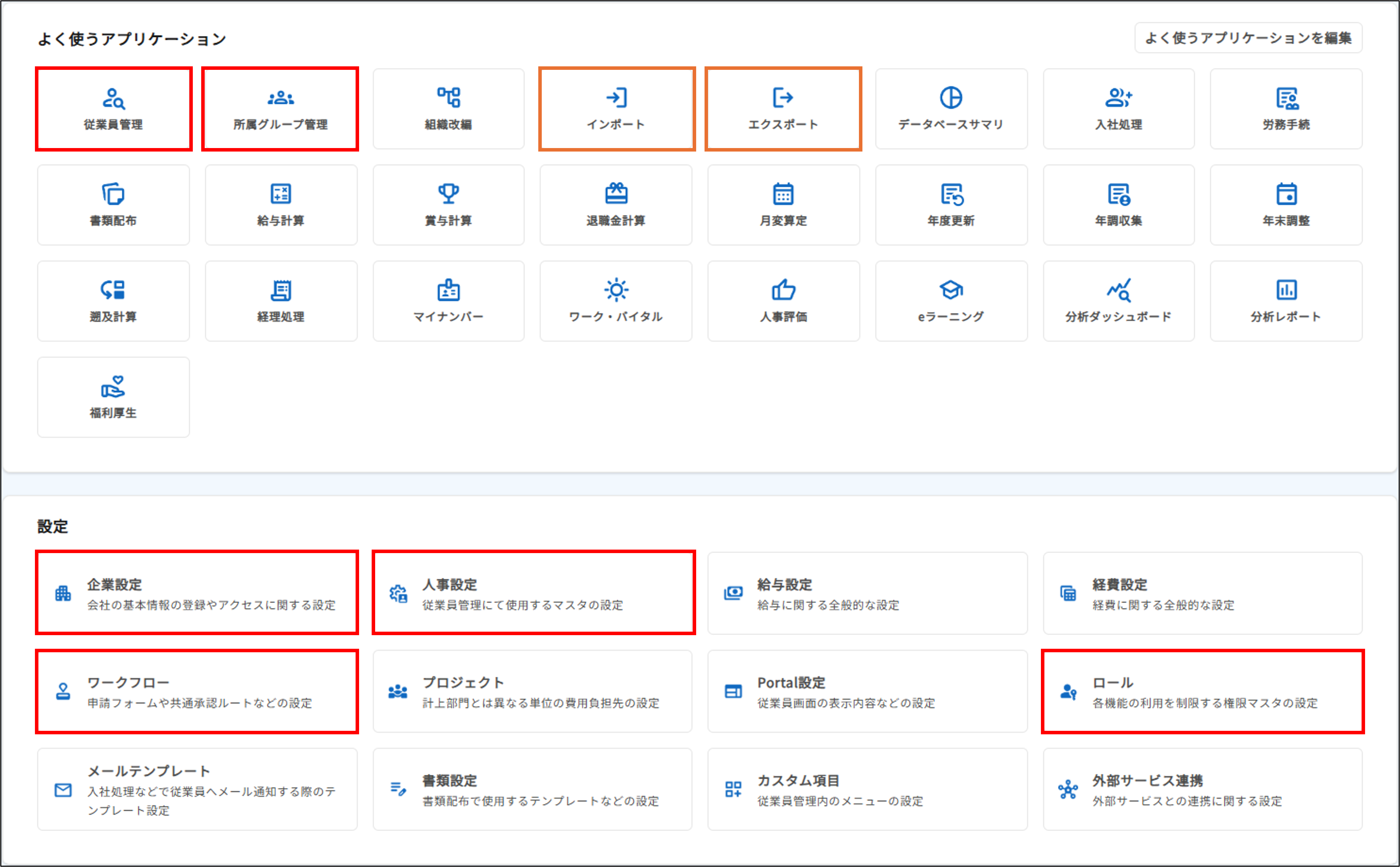Open the eラーニング graduation cap icon
The height and width of the screenshot is (867, 1400).
coord(951,290)
